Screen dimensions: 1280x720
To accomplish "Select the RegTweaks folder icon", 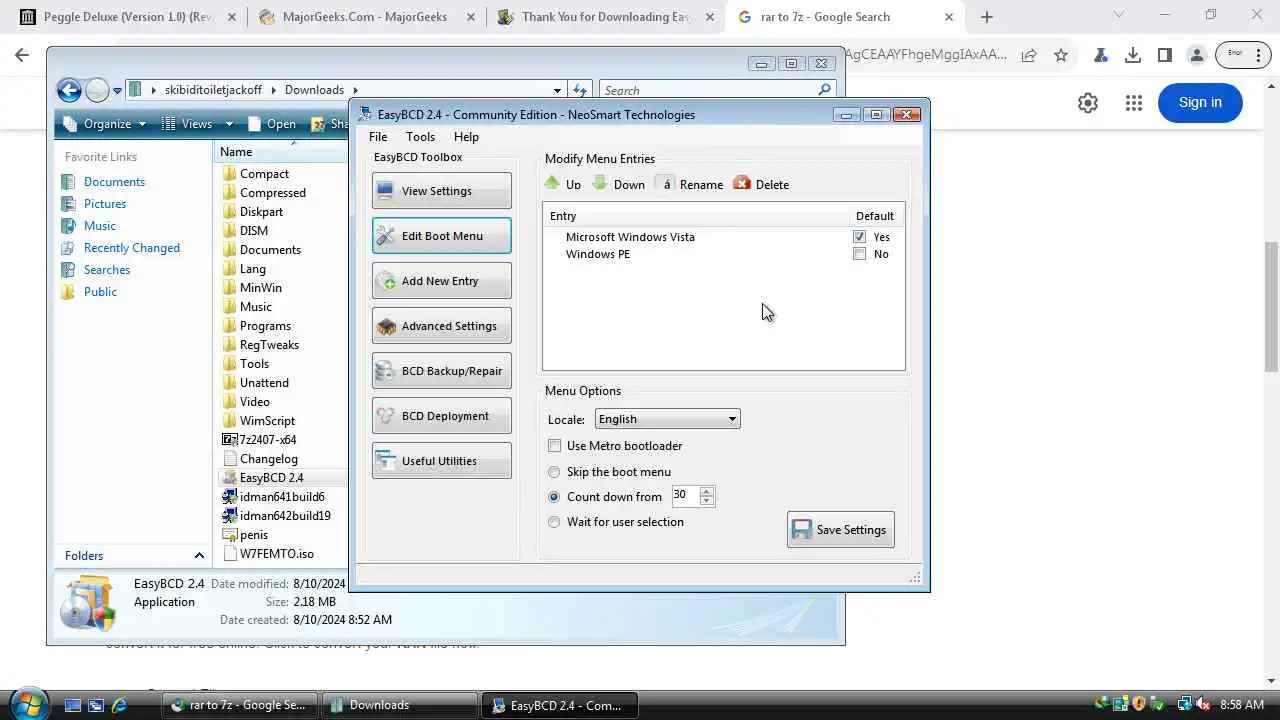I will [229, 345].
